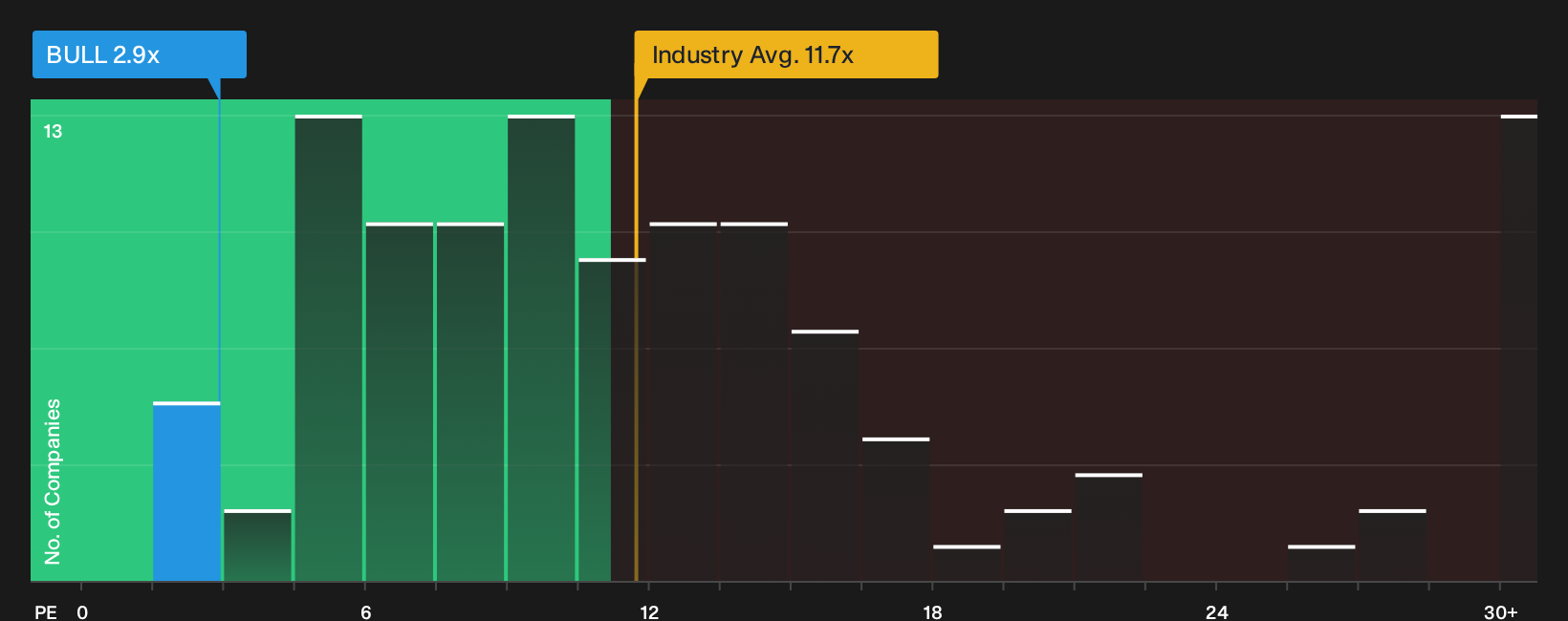Click the x-axis label '12'
The width and height of the screenshot is (1568, 621).
(649, 612)
